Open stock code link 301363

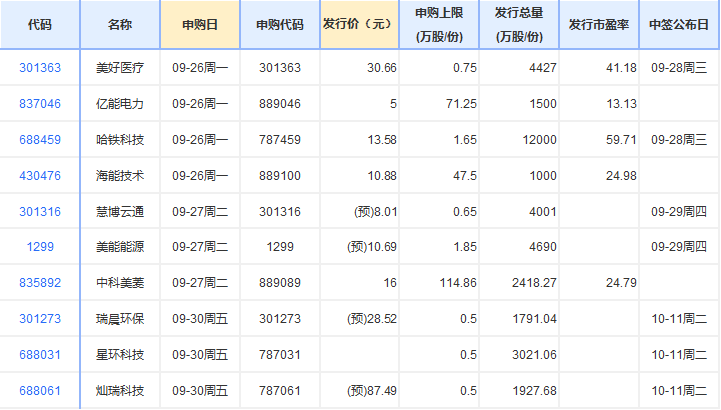[x=40, y=67]
